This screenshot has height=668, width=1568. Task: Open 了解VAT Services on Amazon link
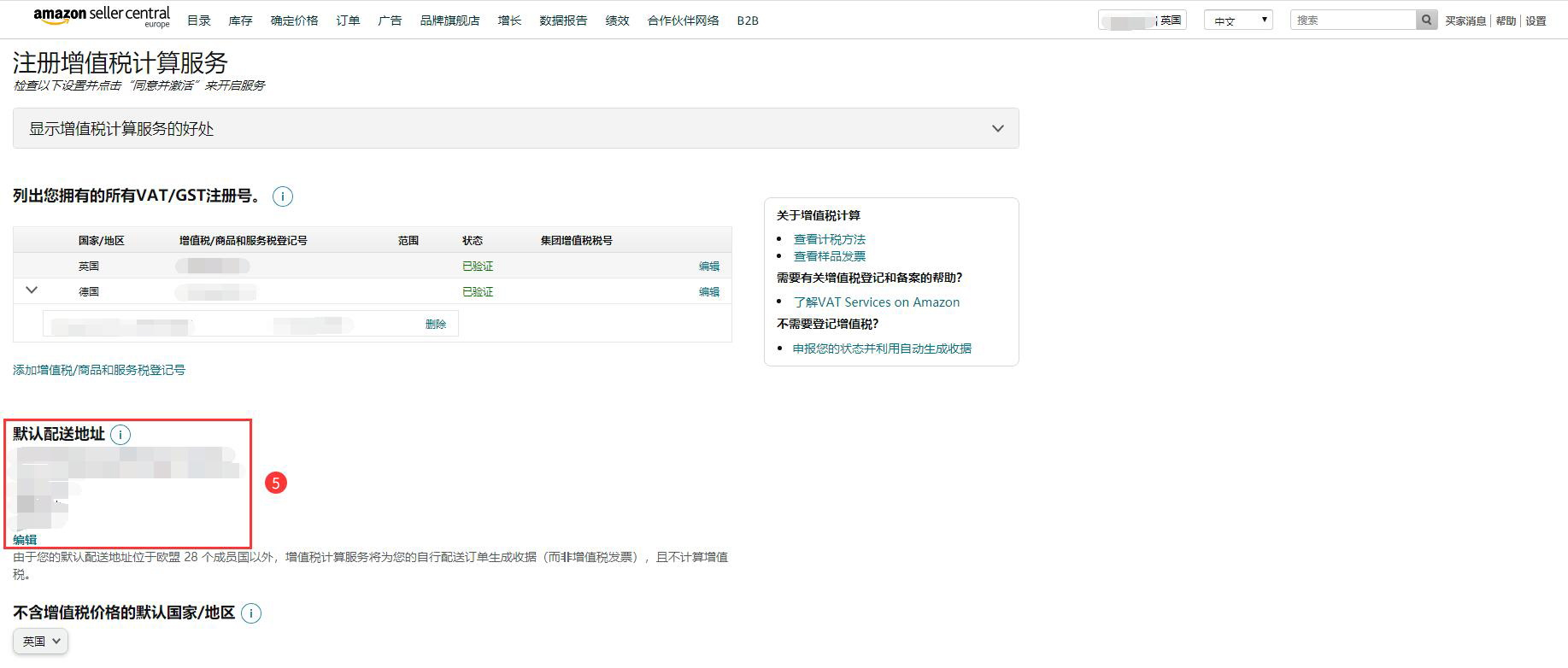(x=877, y=302)
